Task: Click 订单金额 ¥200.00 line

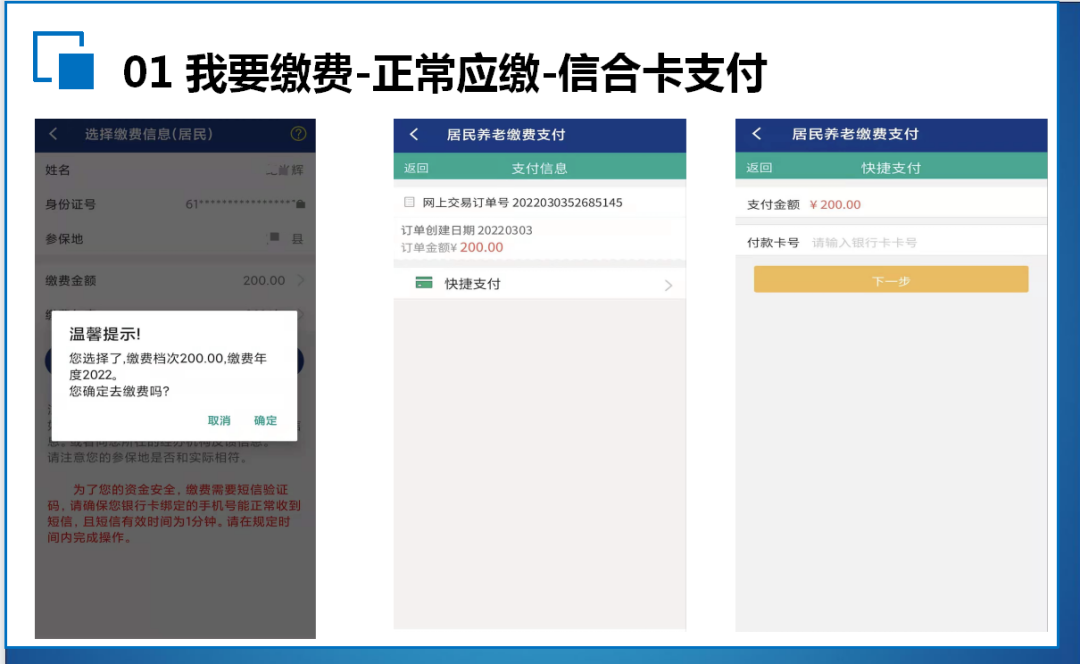Action: click(453, 247)
